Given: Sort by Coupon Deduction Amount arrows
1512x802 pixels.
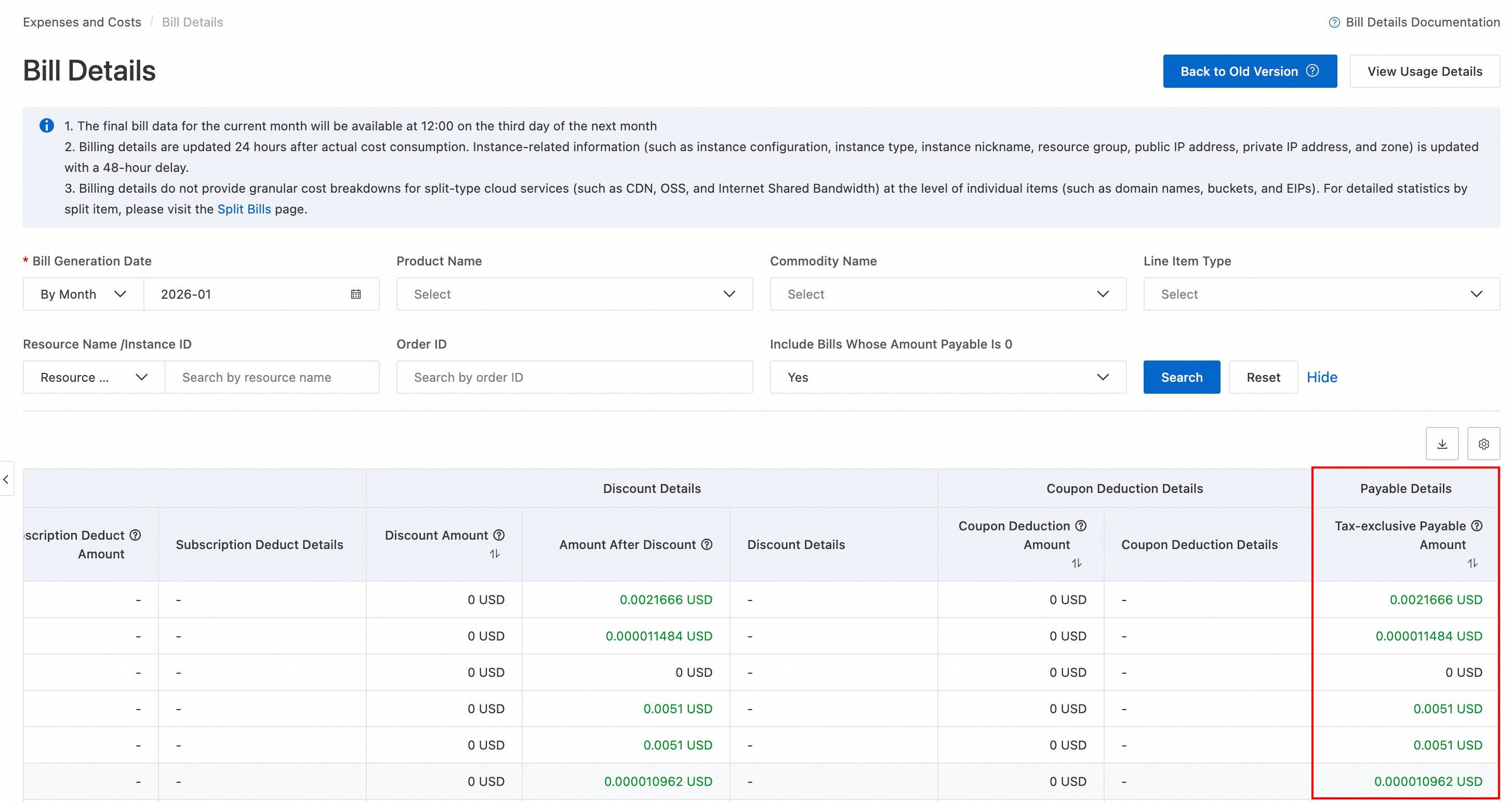Looking at the screenshot, I should click(x=1077, y=563).
